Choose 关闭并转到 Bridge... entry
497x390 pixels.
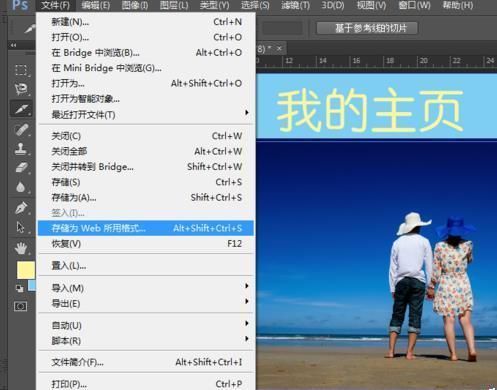pyautogui.click(x=146, y=166)
